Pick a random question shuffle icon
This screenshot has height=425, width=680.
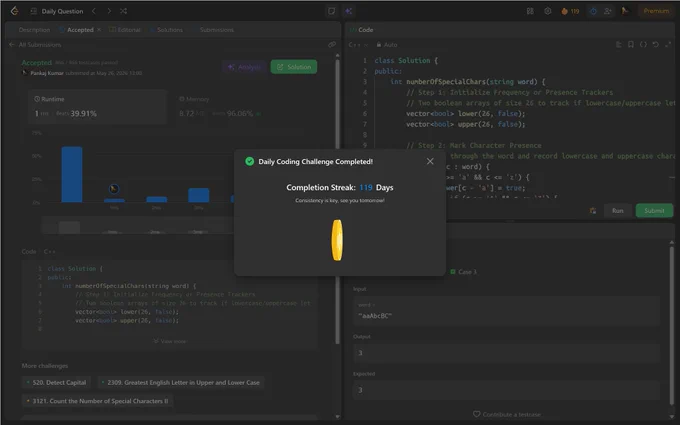pos(124,11)
